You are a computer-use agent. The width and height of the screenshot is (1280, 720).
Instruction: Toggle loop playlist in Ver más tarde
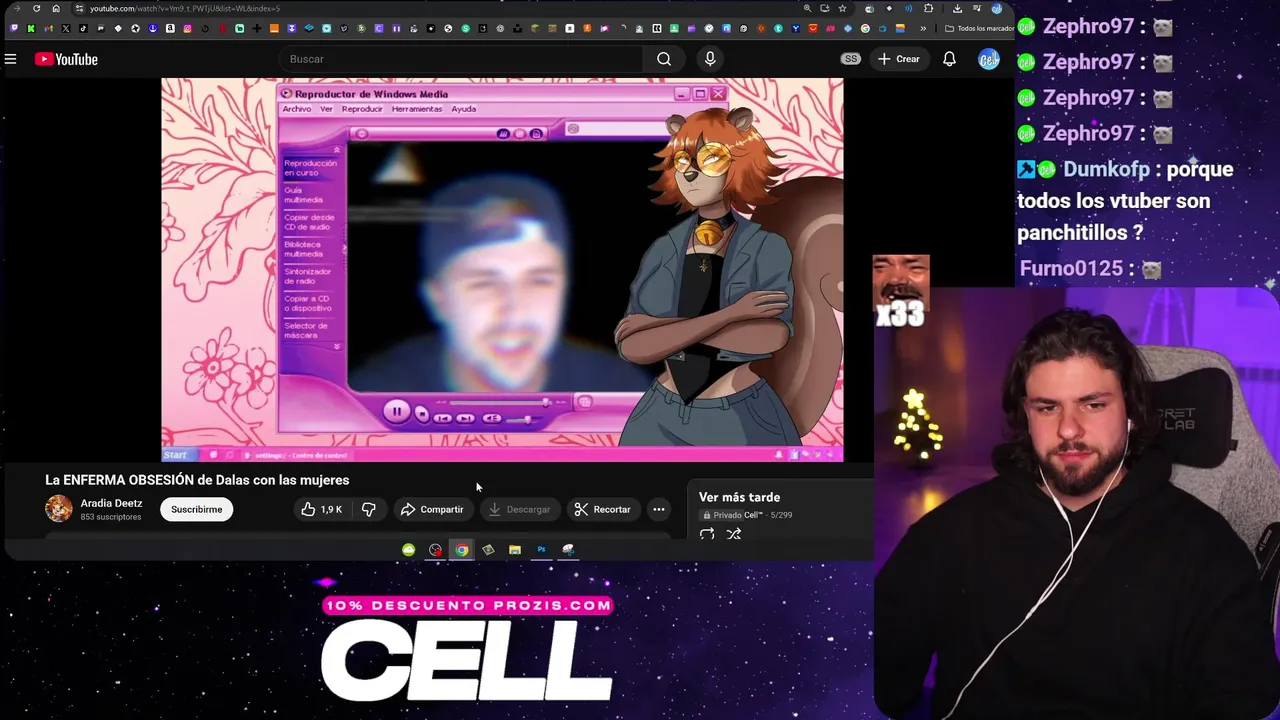pos(707,534)
